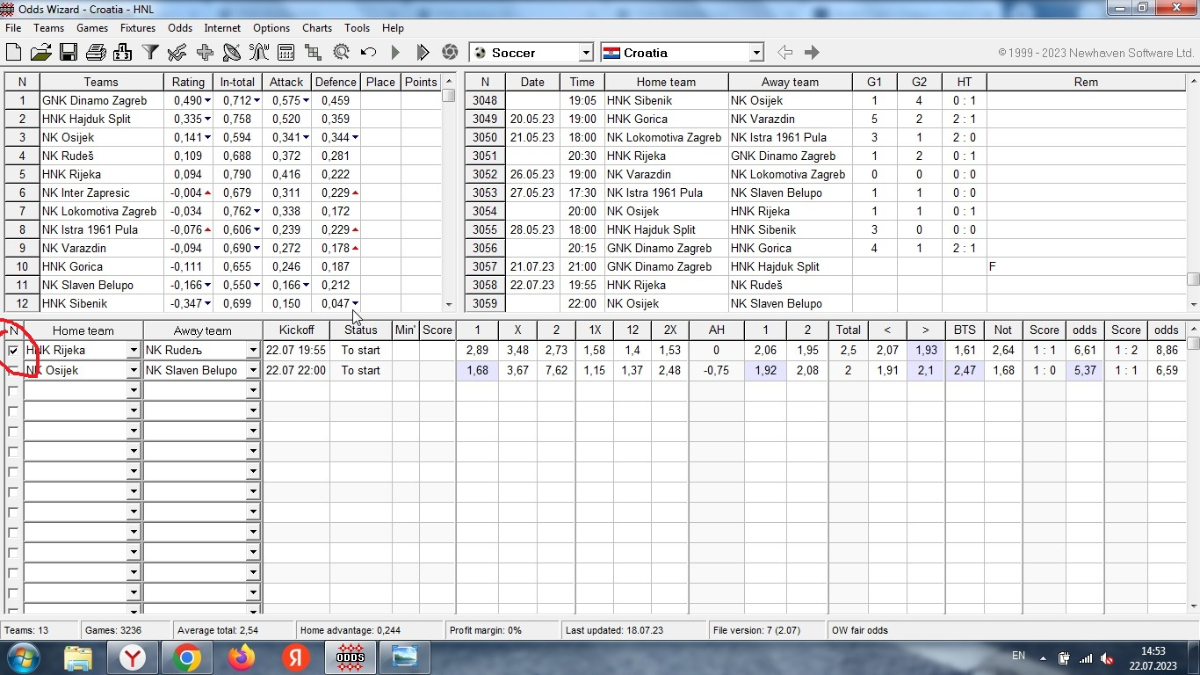
Task: Click the undo arrow icon
Action: point(368,52)
